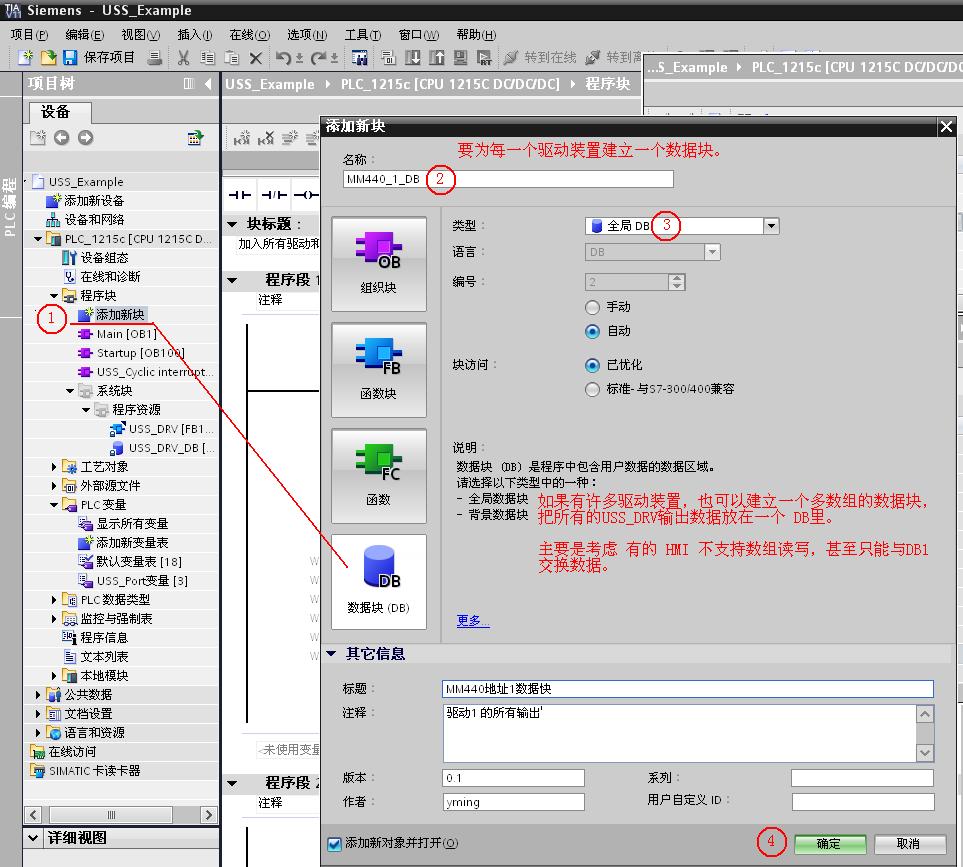The width and height of the screenshot is (963, 867).
Task: Select the 手动 radio button
Action: pos(592,307)
